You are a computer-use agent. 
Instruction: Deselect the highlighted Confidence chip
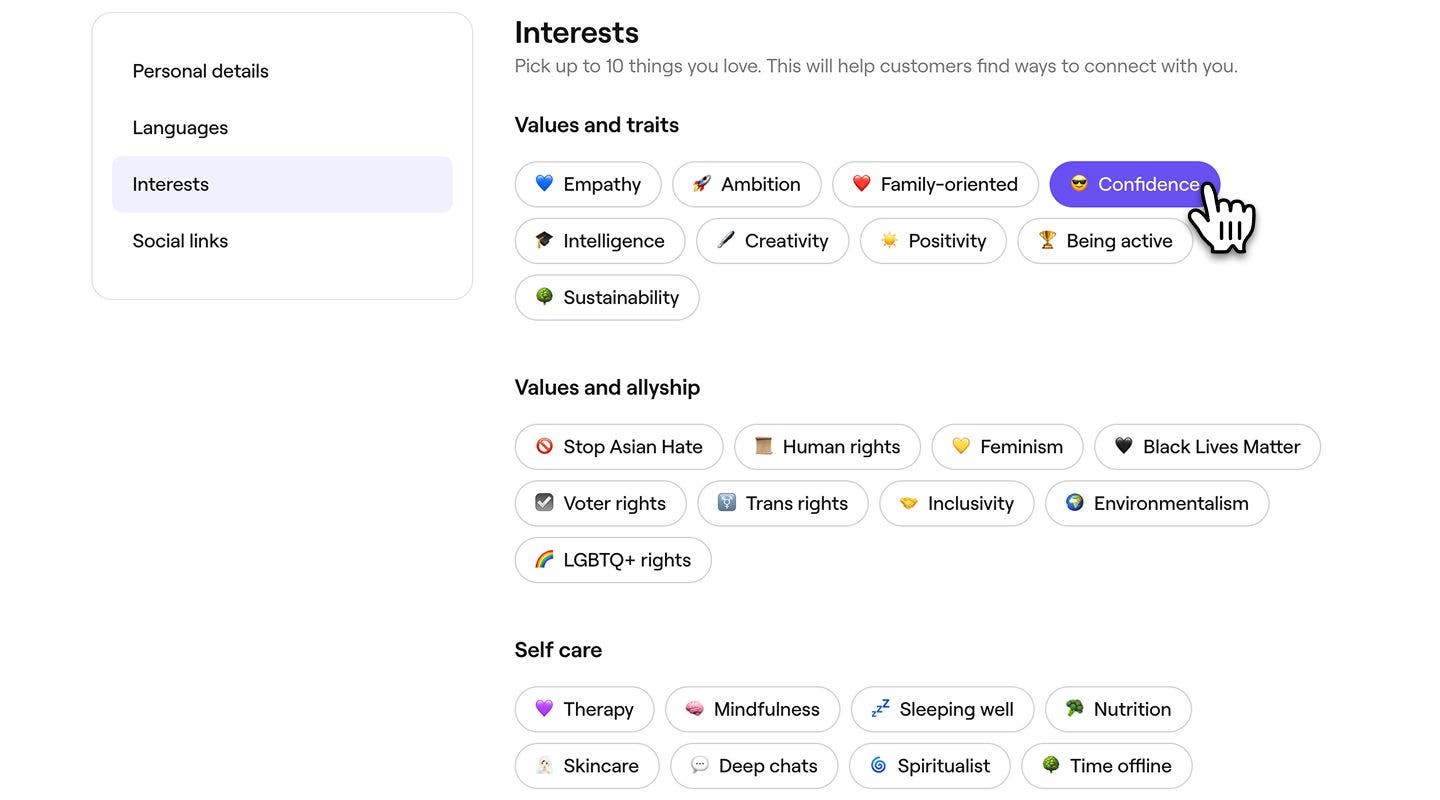1133,185
